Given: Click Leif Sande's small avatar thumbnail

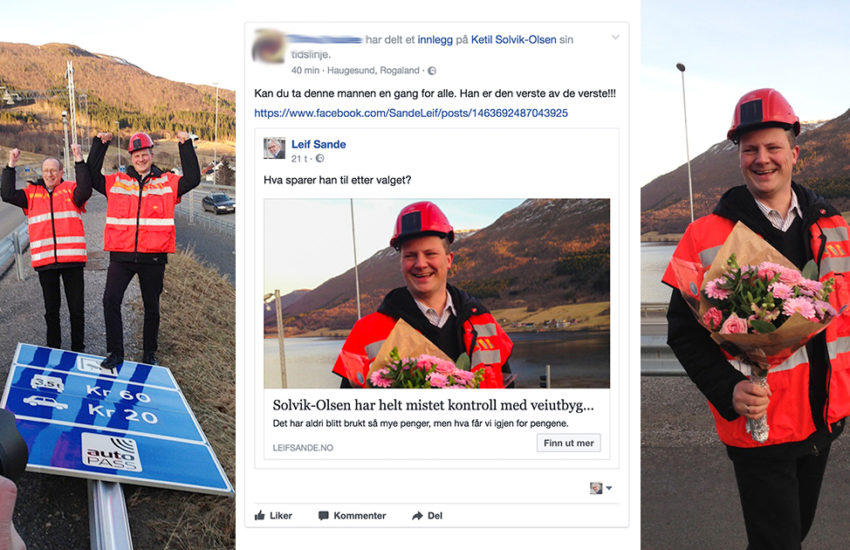Looking at the screenshot, I should point(274,148).
